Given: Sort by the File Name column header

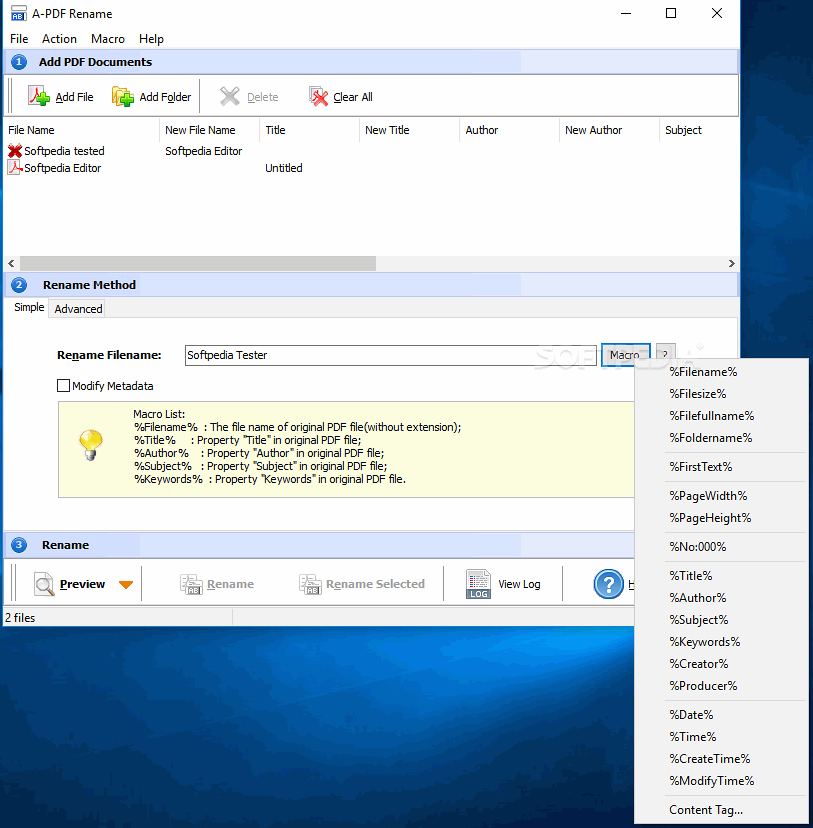Looking at the screenshot, I should pyautogui.click(x=81, y=130).
